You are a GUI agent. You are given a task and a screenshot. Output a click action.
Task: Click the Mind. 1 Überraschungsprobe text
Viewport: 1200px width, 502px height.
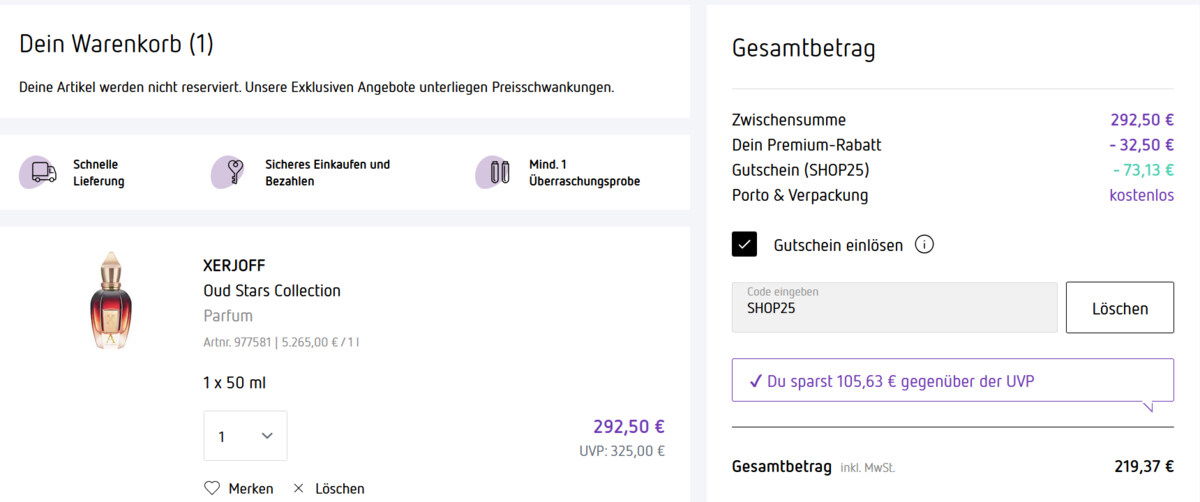[585, 172]
